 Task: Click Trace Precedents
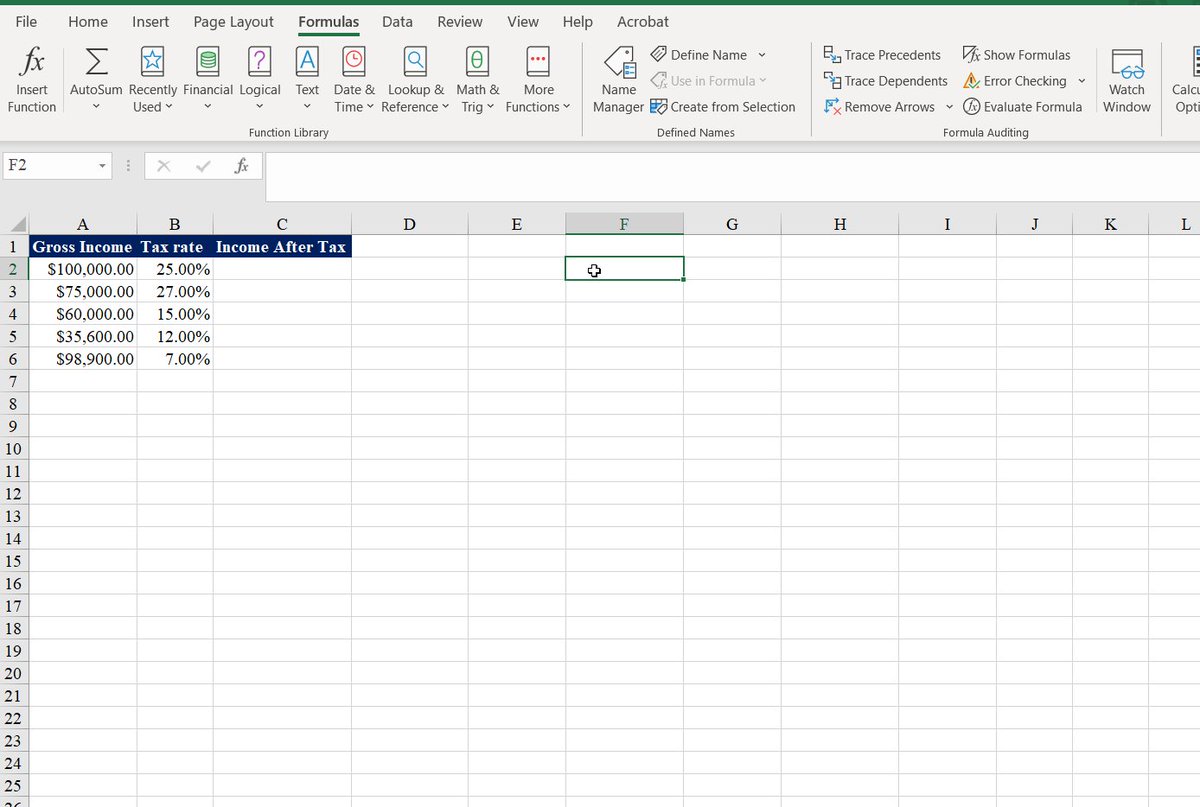[882, 55]
